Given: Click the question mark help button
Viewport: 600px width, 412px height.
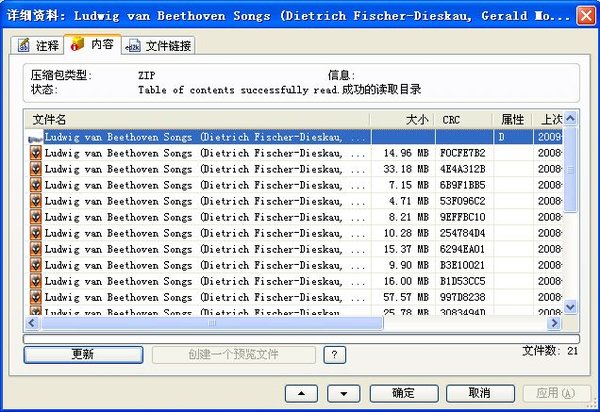Looking at the screenshot, I should (334, 355).
